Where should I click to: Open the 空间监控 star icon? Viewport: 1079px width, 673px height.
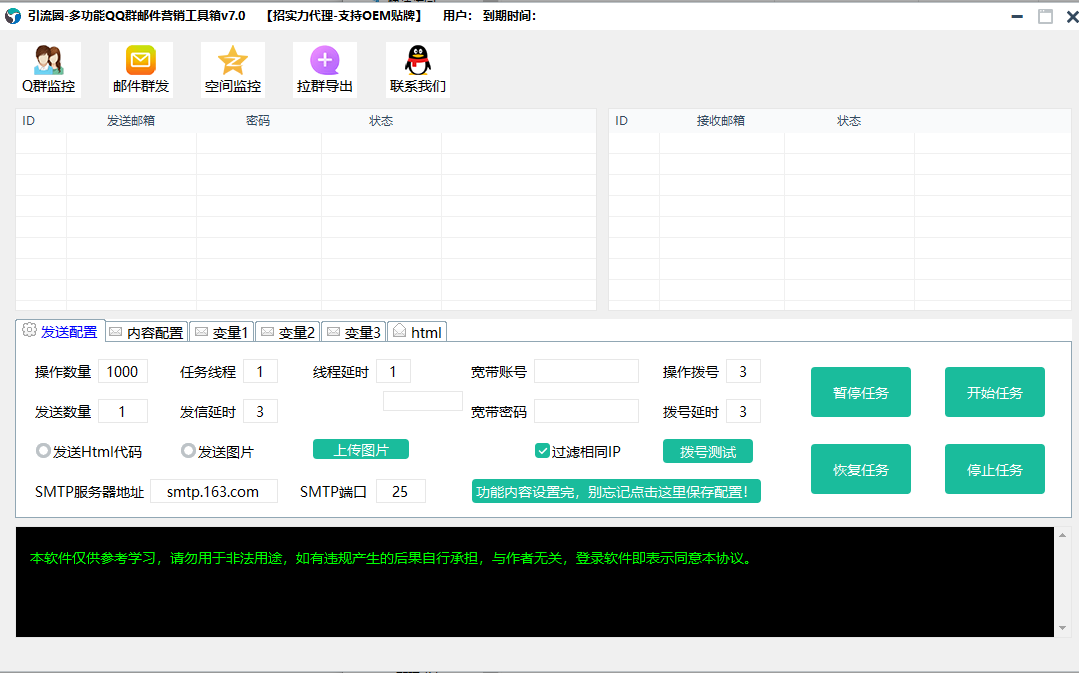click(233, 70)
